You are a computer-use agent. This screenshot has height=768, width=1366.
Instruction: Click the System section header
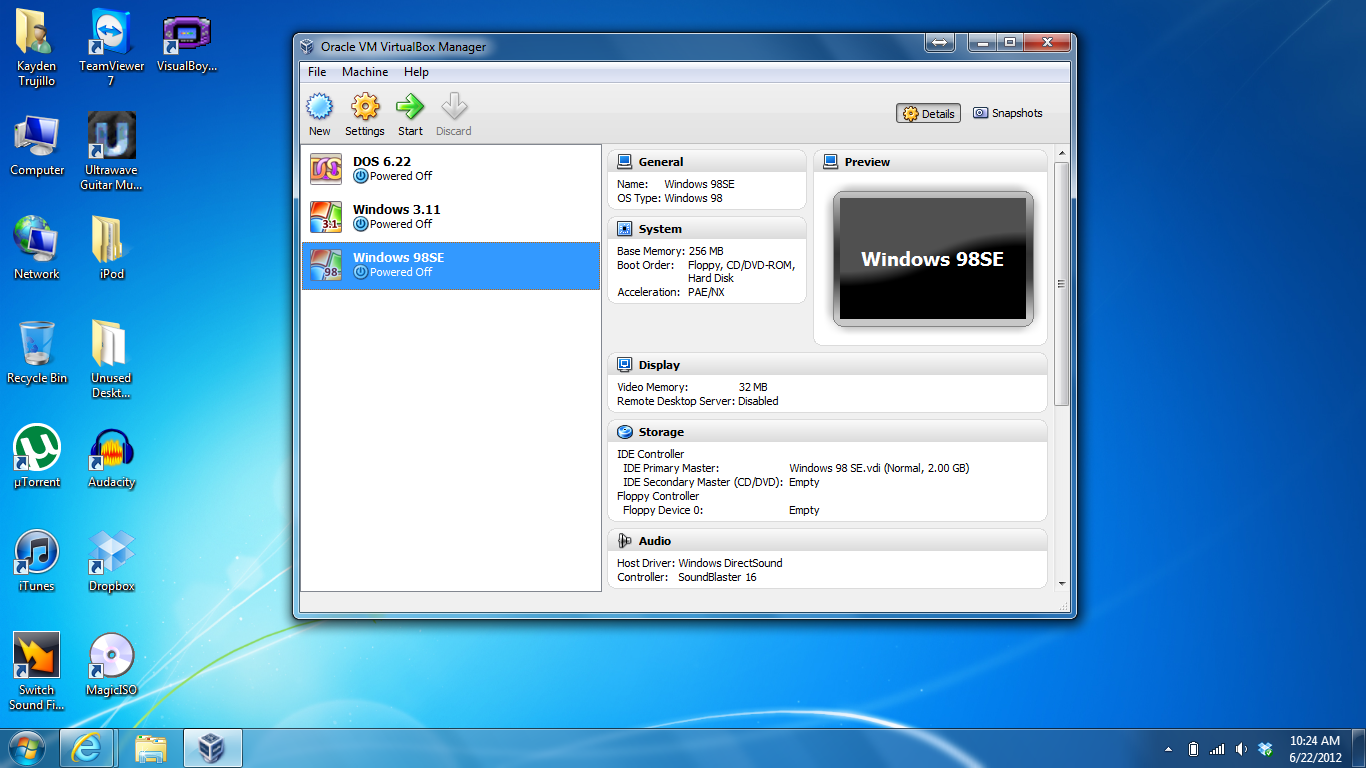[x=706, y=228]
